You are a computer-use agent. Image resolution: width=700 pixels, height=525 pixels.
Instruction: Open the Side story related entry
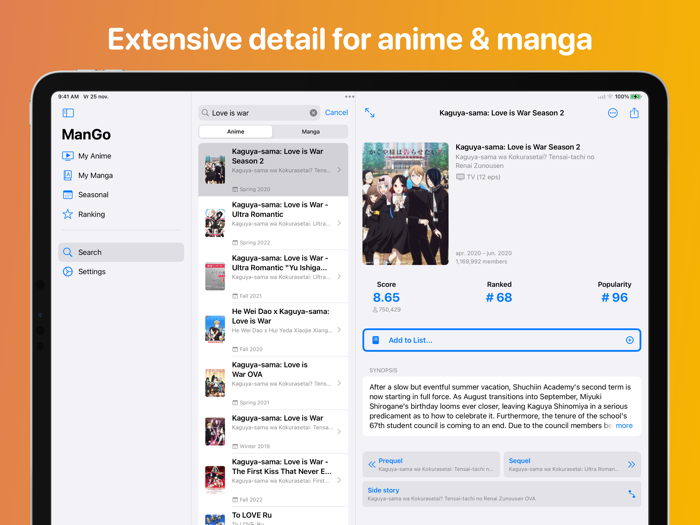click(x=502, y=494)
